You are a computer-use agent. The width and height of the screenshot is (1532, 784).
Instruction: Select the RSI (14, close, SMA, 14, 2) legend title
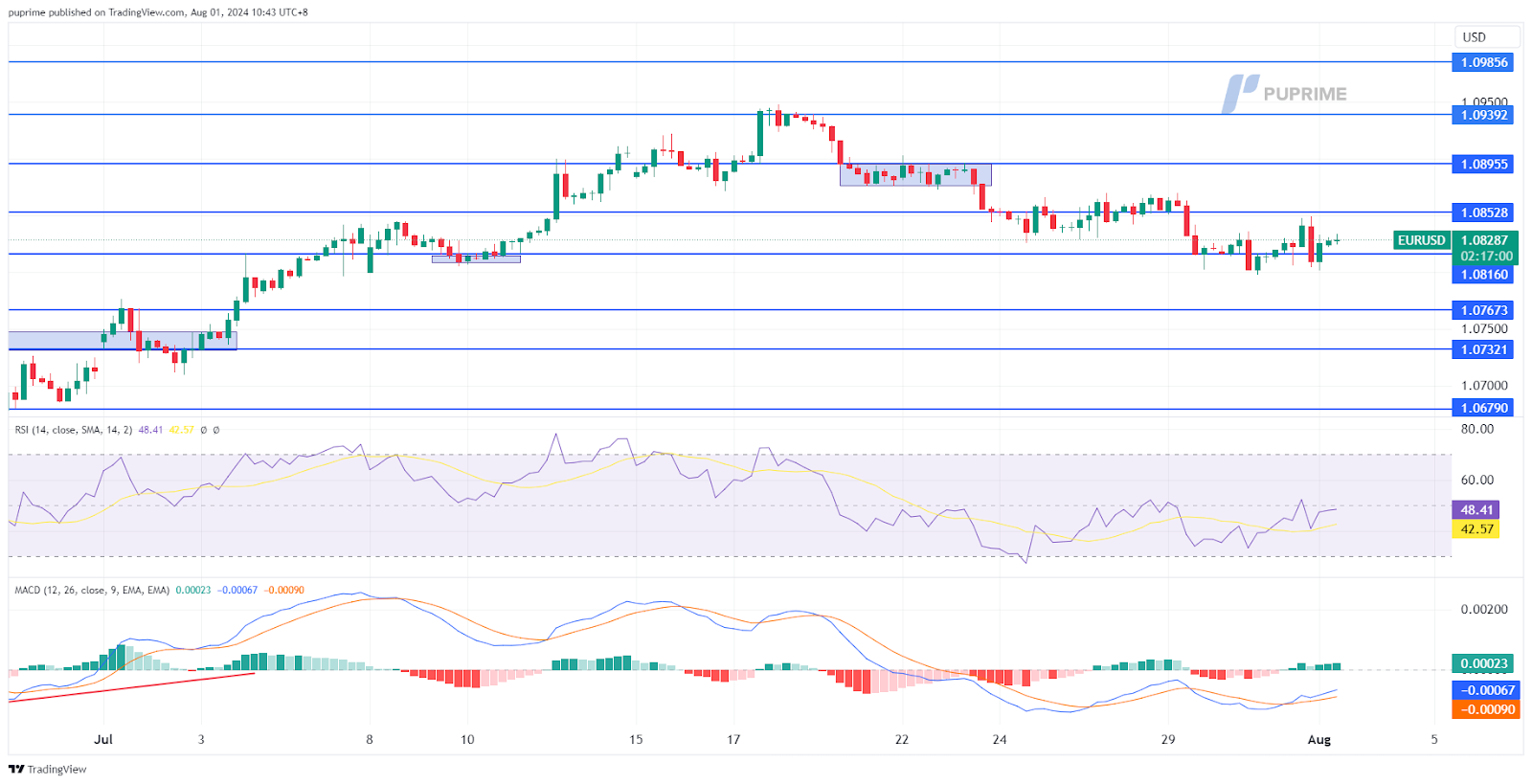(x=74, y=430)
